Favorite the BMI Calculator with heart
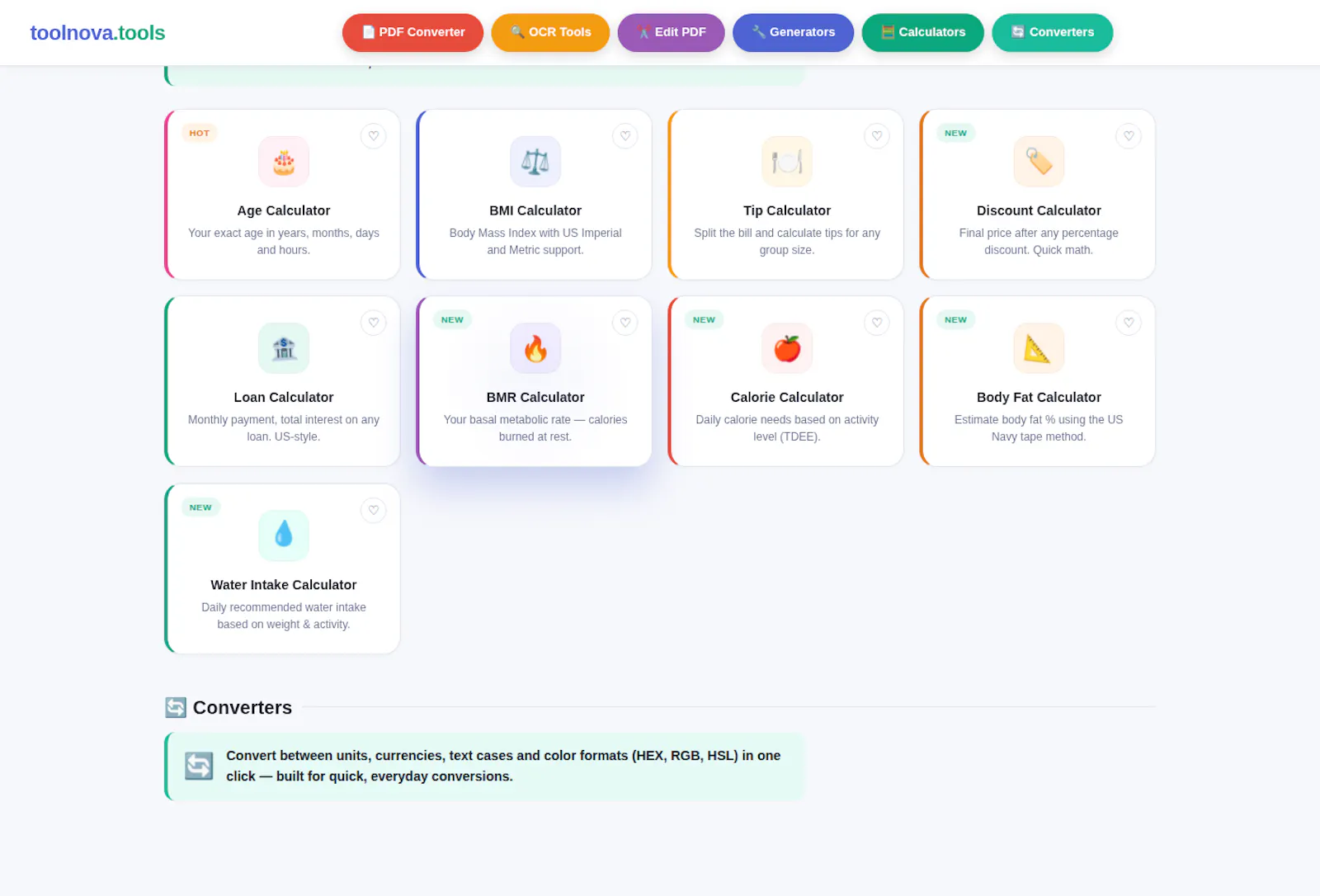The image size is (1320, 896). (x=625, y=136)
